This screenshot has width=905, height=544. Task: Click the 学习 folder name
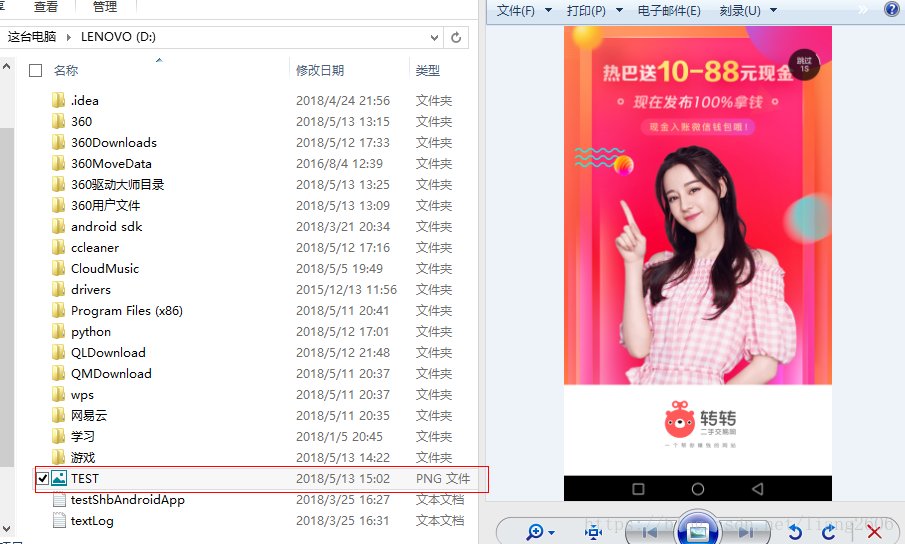[83, 437]
